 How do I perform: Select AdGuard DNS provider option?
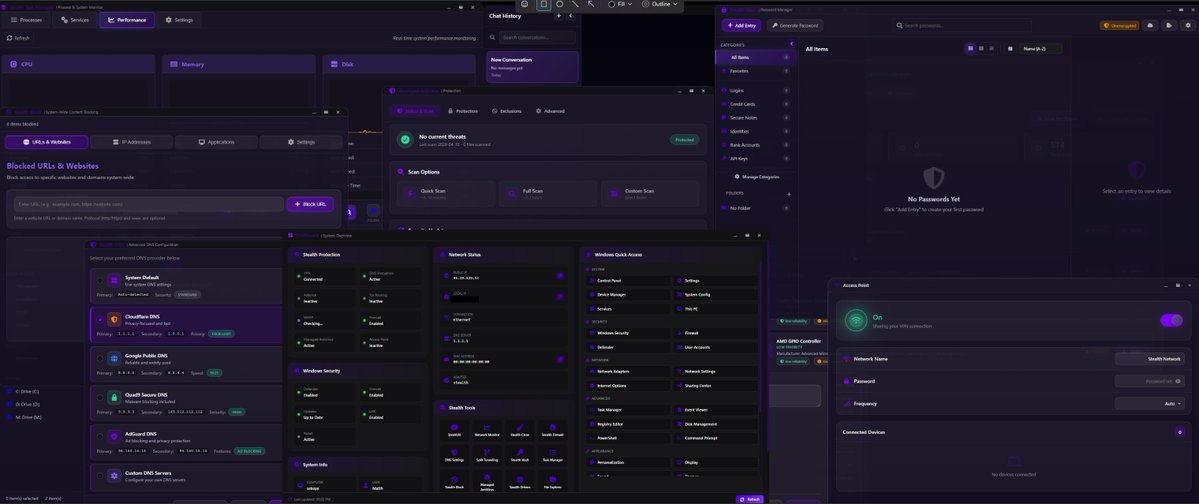click(99, 437)
